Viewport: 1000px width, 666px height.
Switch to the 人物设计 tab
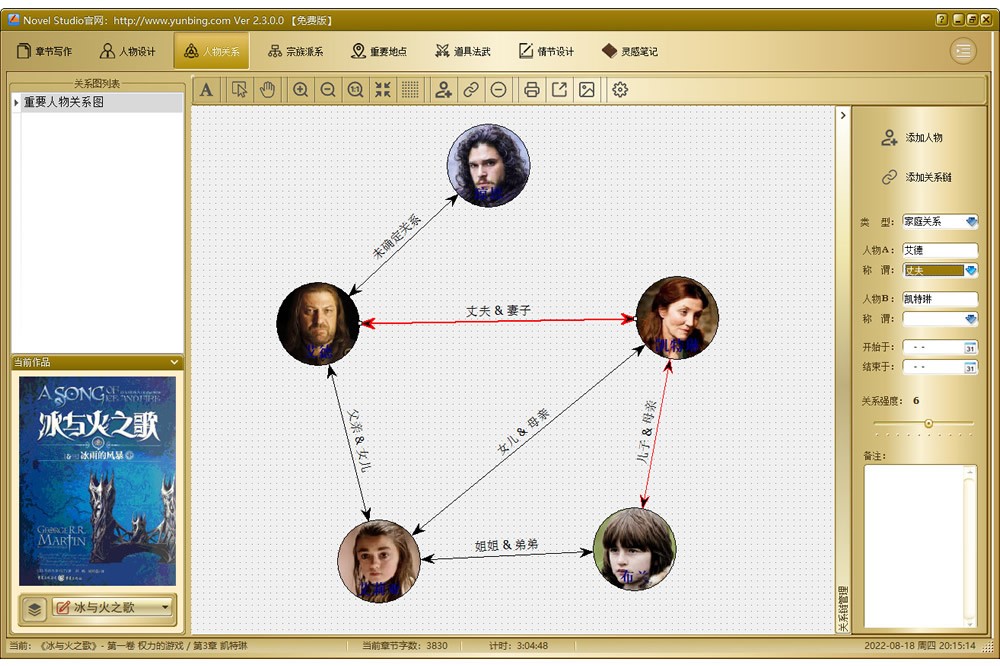point(128,51)
